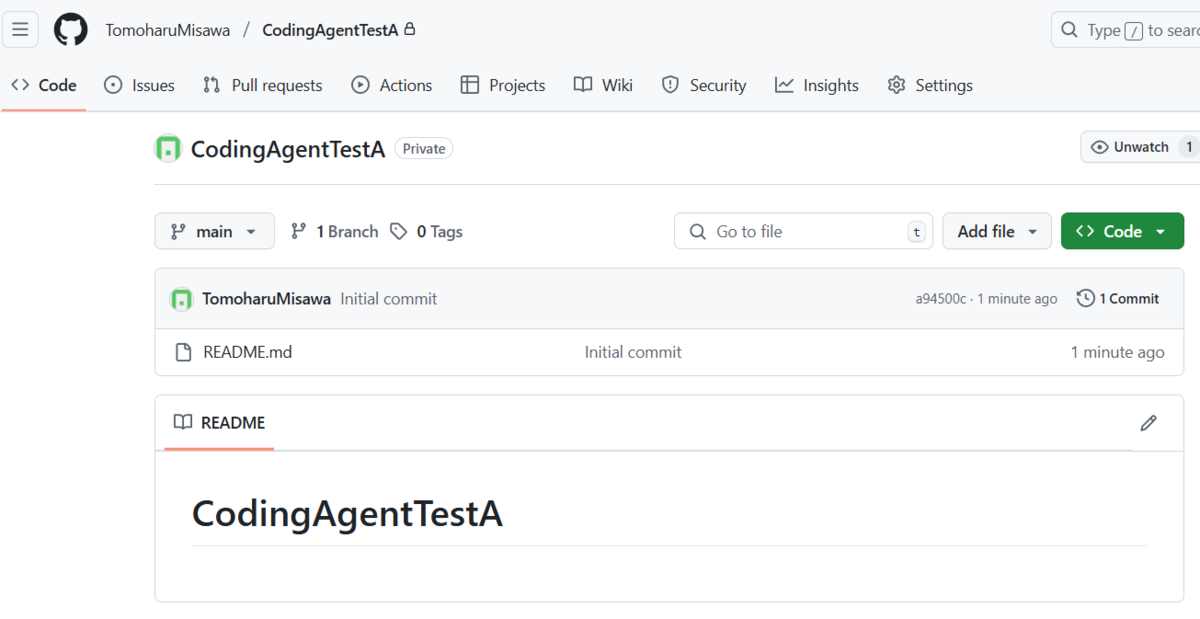The height and width of the screenshot is (619, 1200).
Task: Open the repository history via clock icon
Action: coord(1085,297)
